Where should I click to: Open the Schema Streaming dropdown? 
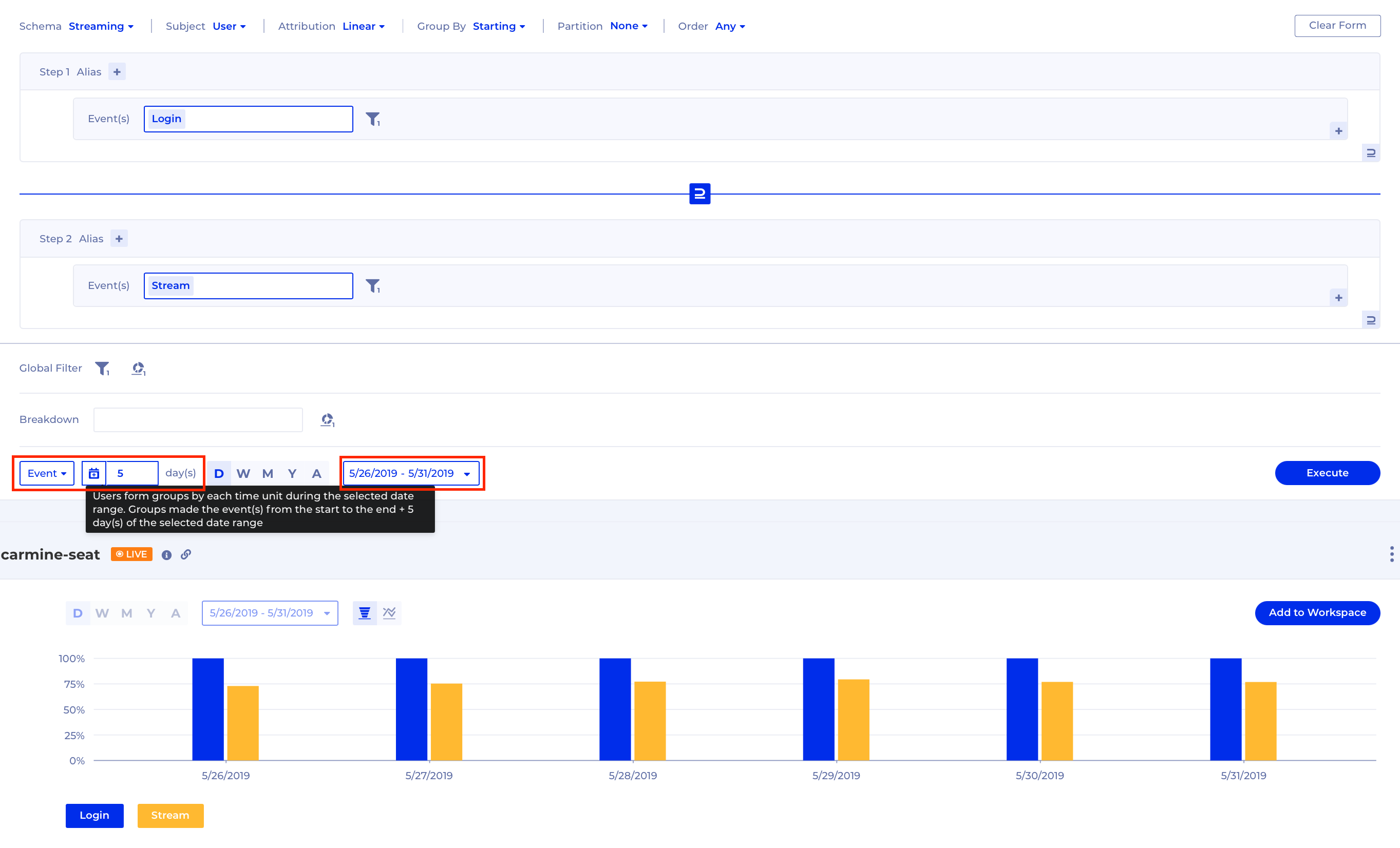pyautogui.click(x=101, y=26)
